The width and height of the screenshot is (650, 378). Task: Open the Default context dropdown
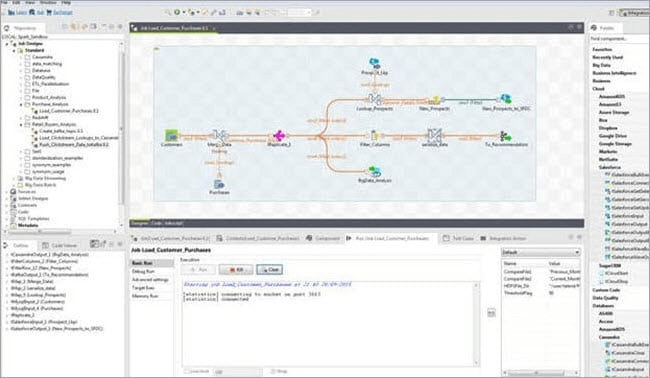tap(540, 252)
